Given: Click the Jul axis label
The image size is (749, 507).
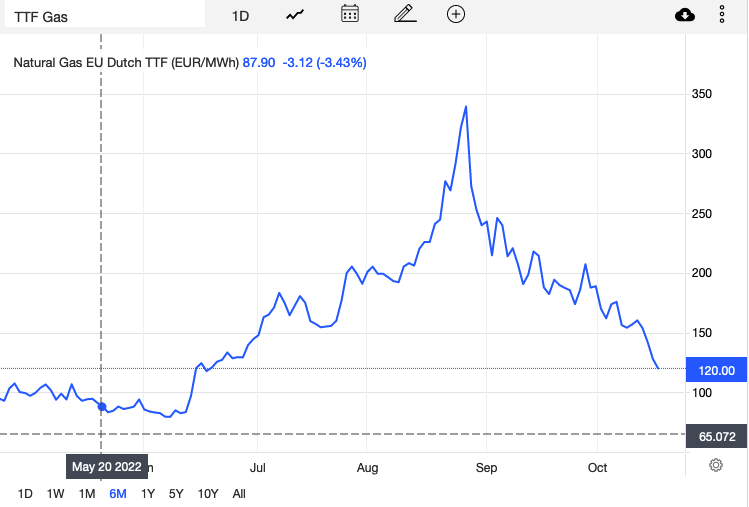Looking at the screenshot, I should tap(257, 467).
